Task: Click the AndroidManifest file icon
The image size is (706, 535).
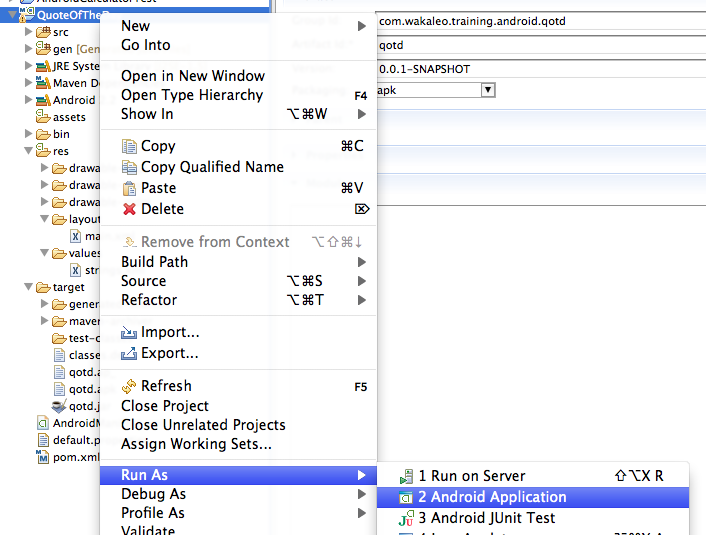Action: pyautogui.click(x=43, y=423)
